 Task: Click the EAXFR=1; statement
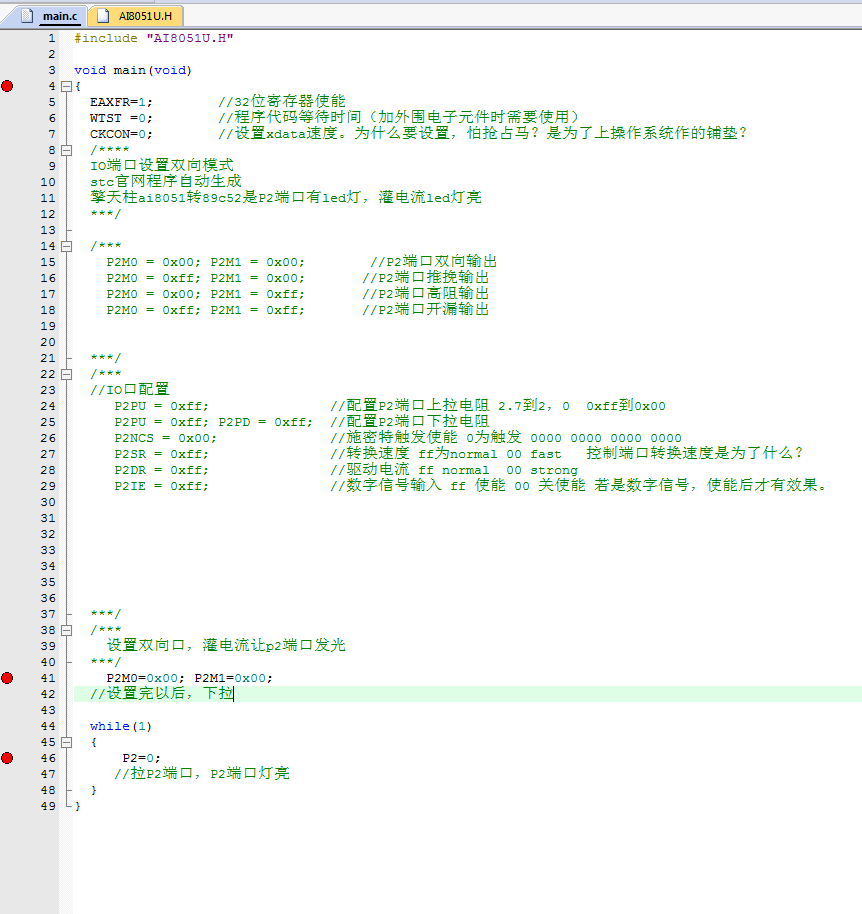tap(120, 102)
